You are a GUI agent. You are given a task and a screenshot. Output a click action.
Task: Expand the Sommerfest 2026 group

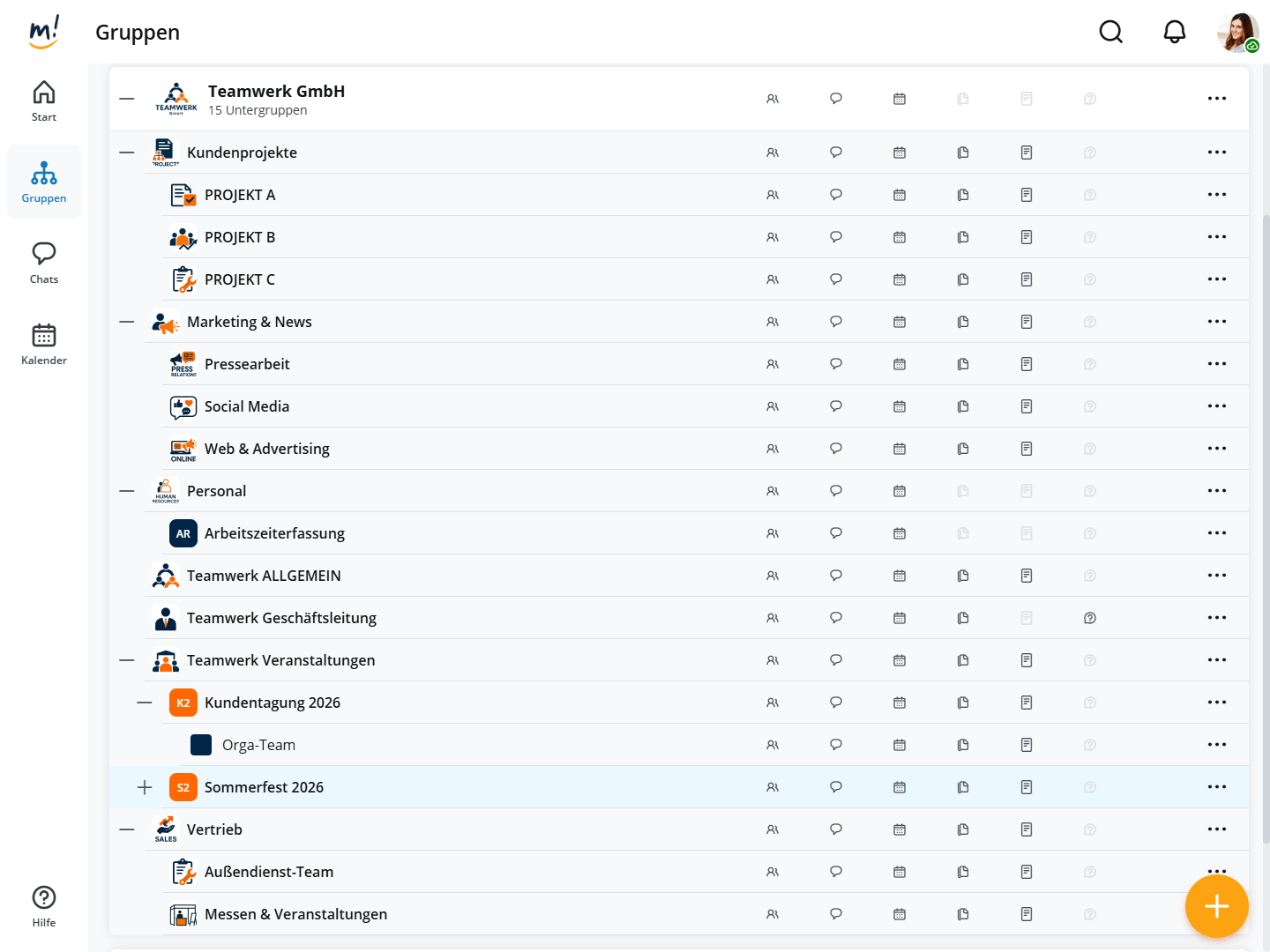tap(145, 787)
